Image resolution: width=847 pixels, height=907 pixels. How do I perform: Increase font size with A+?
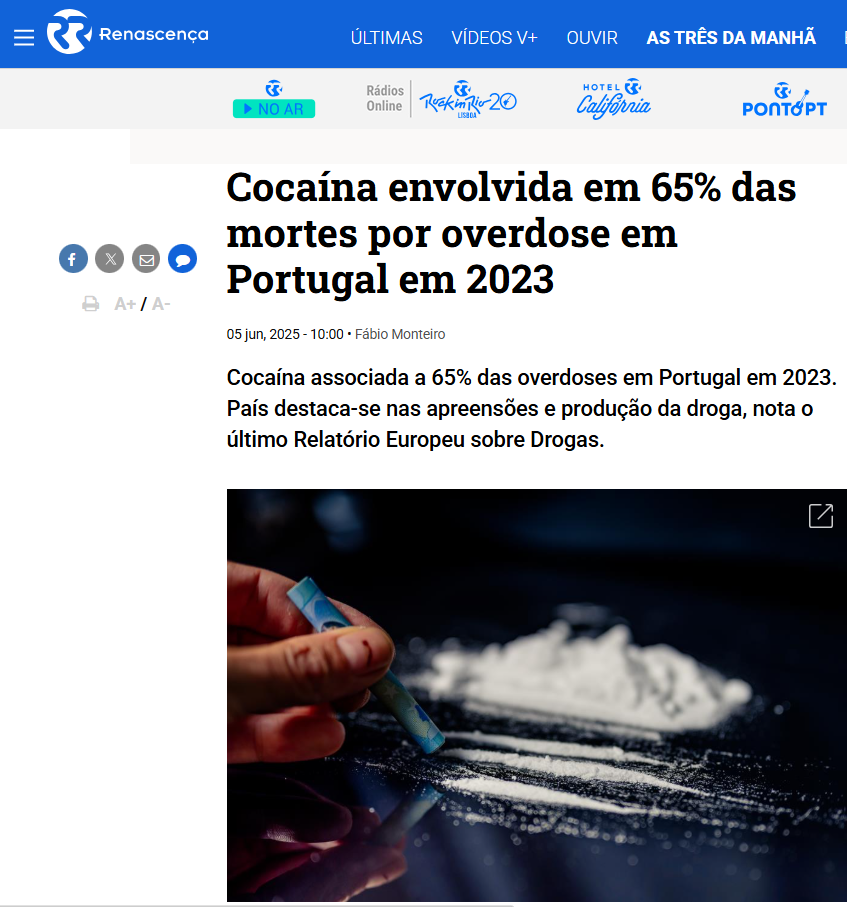coord(124,304)
